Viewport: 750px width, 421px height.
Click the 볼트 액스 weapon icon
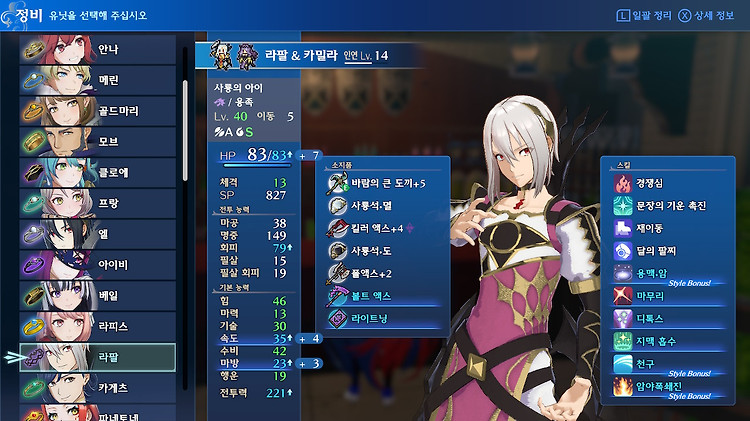[337, 296]
